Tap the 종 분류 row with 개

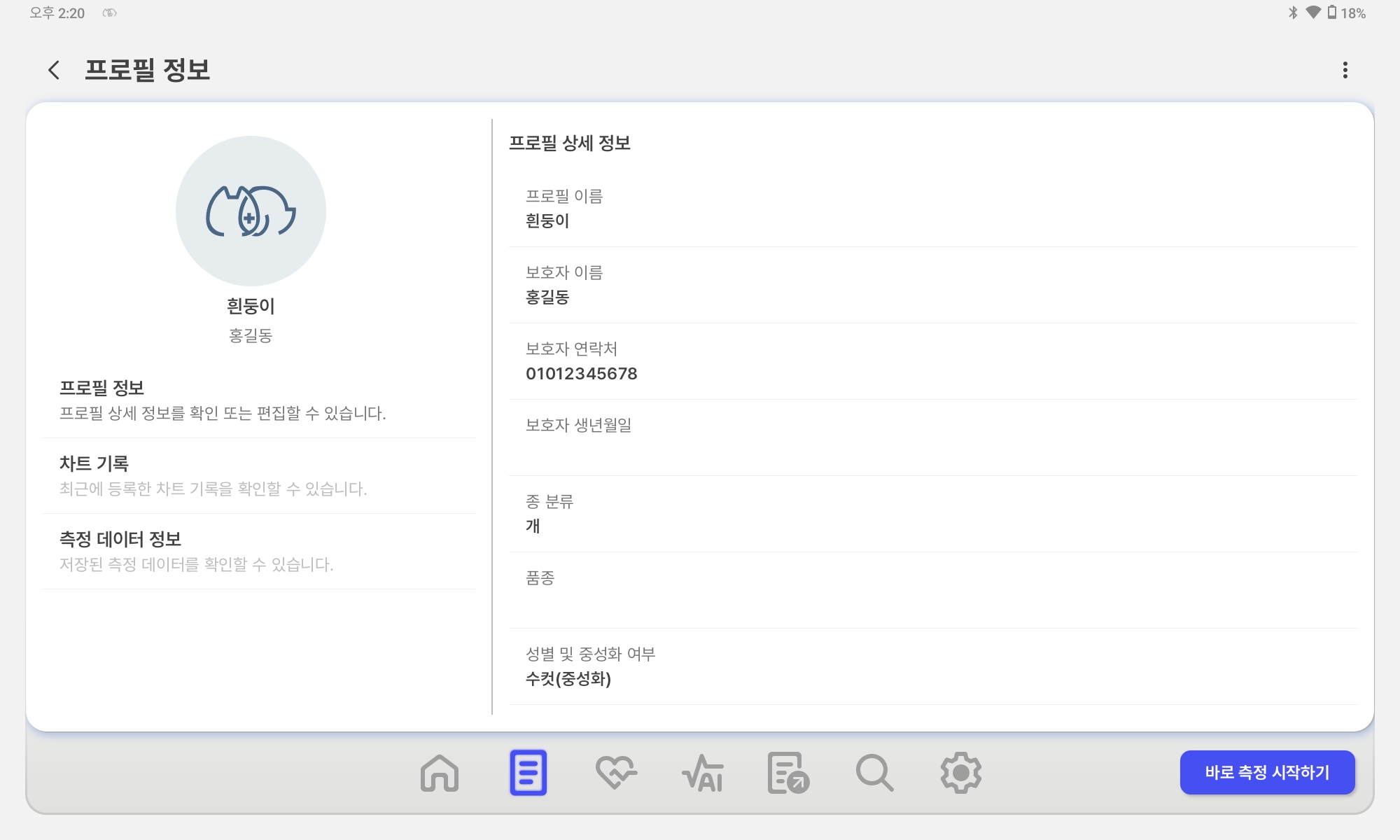[932, 514]
